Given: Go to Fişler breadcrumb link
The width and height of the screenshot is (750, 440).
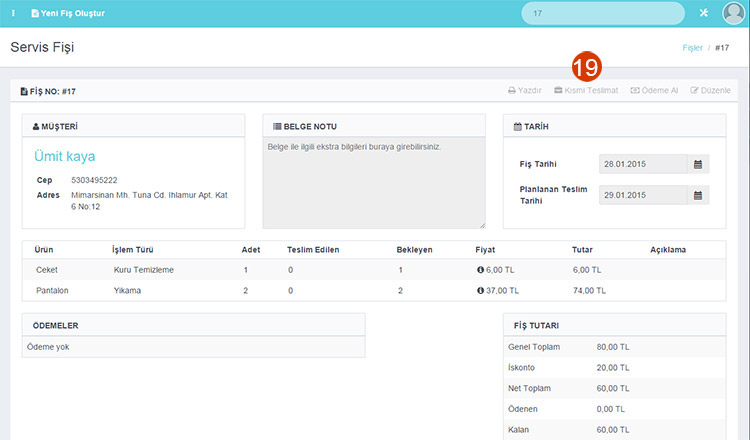Looking at the screenshot, I should 692,48.
